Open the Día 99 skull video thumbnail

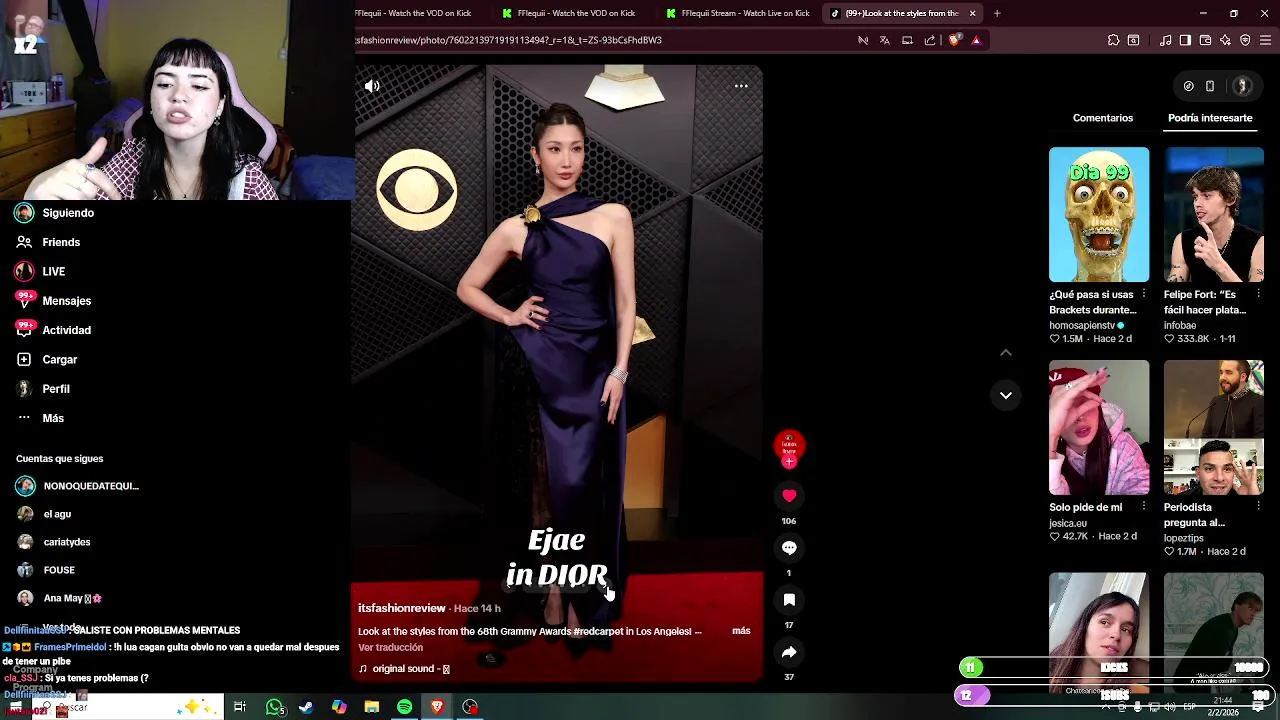pos(1099,215)
